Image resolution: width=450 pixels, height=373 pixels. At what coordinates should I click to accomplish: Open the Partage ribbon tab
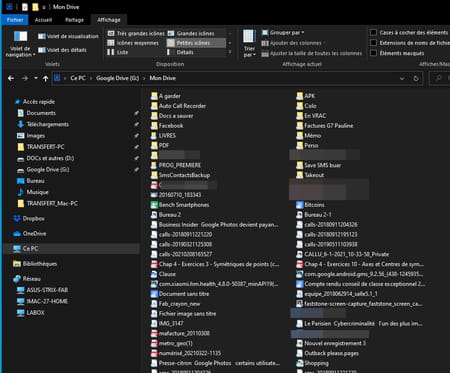[74, 20]
